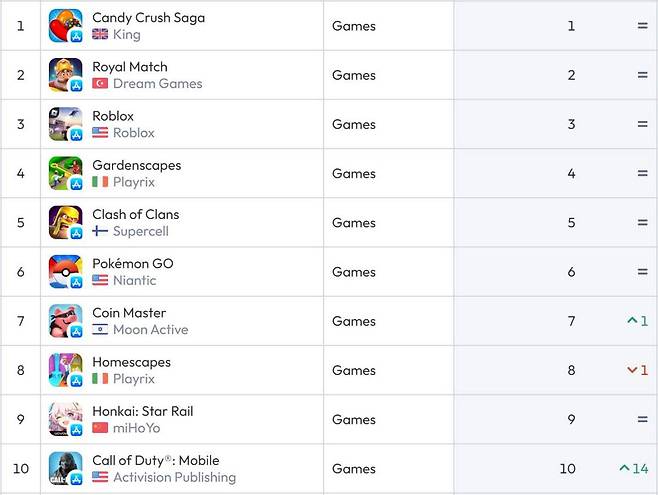The height and width of the screenshot is (495, 658).
Task: Click the Royal Match app icon
Action: coord(65,75)
